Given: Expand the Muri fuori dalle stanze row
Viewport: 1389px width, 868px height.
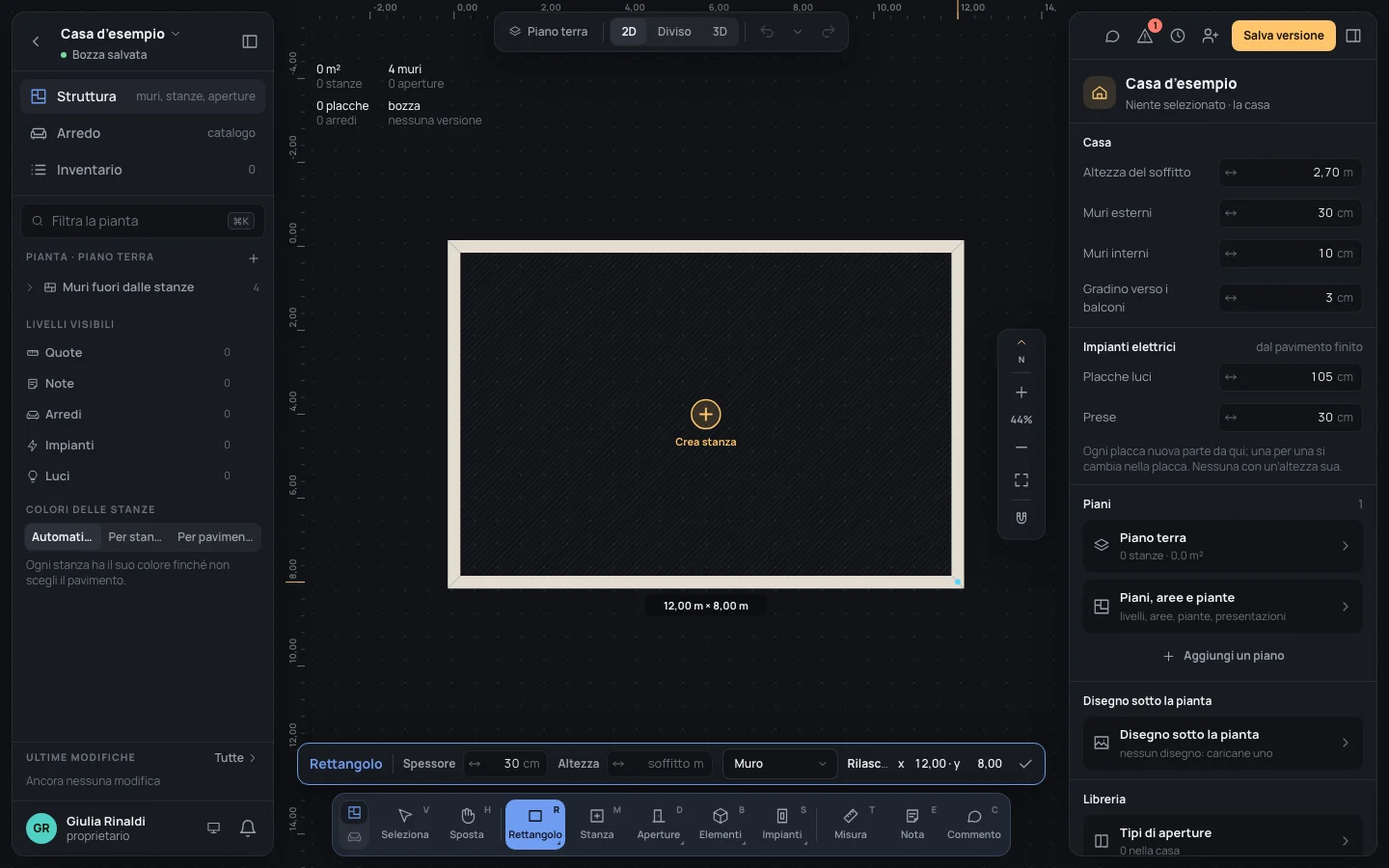Looking at the screenshot, I should pyautogui.click(x=30, y=287).
